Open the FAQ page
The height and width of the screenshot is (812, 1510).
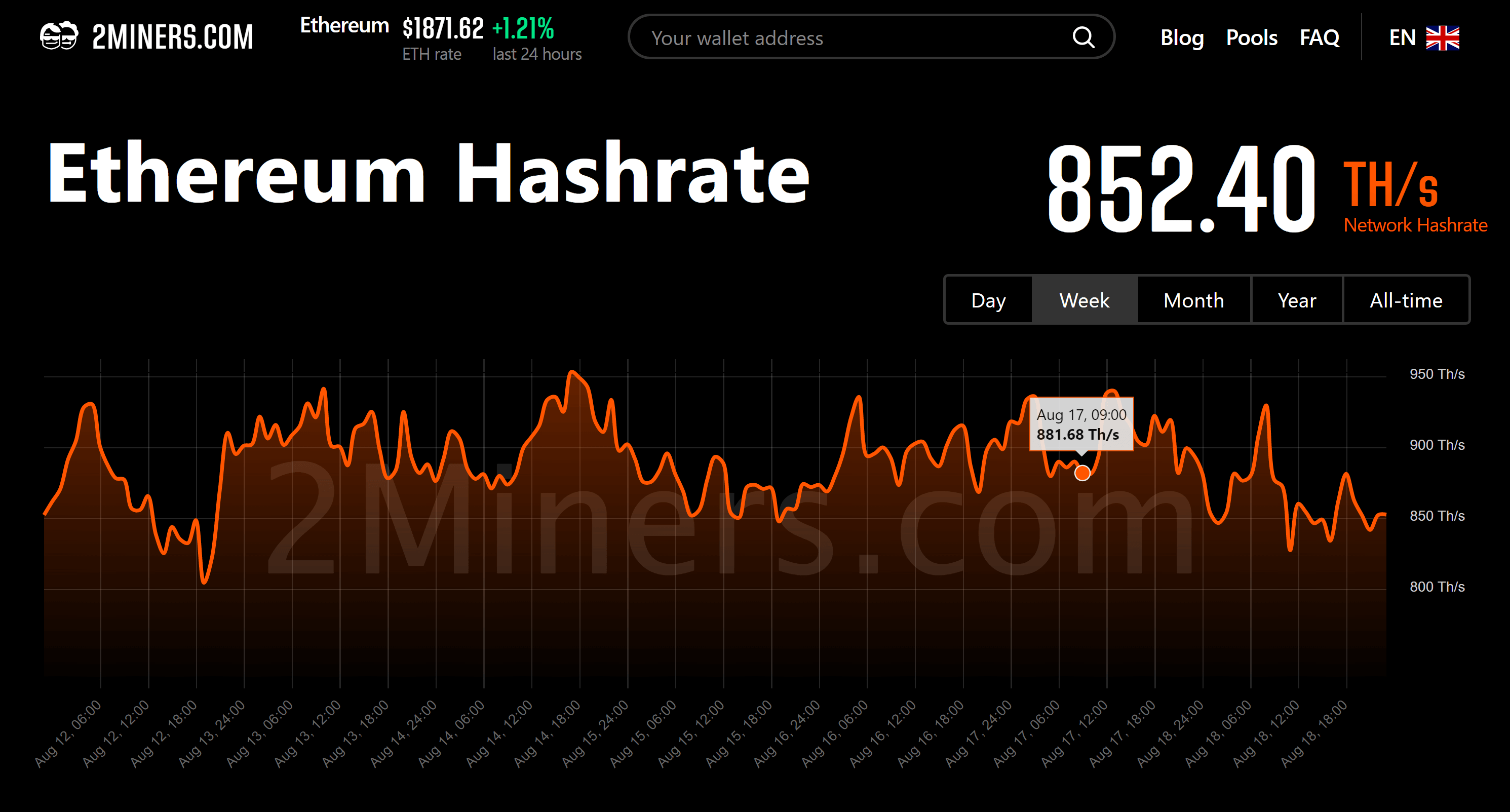point(1319,37)
